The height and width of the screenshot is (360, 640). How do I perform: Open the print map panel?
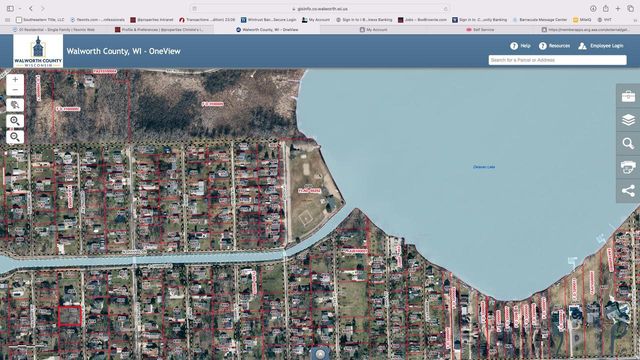click(x=628, y=167)
